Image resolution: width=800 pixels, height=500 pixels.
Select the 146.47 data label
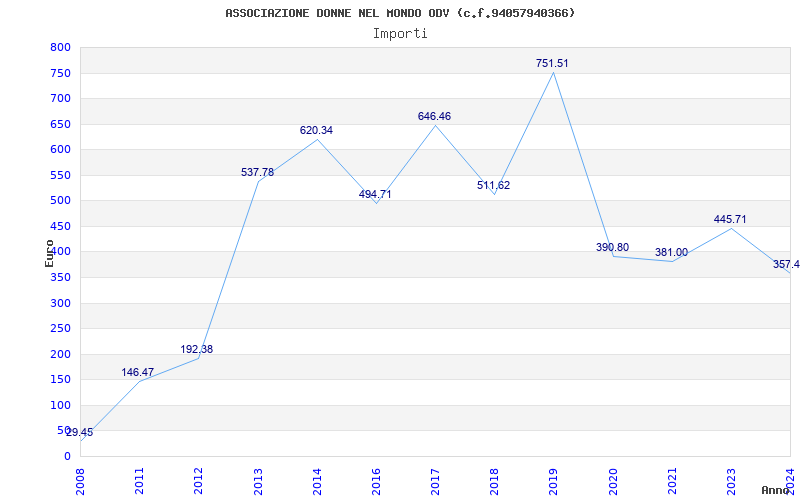(137, 372)
